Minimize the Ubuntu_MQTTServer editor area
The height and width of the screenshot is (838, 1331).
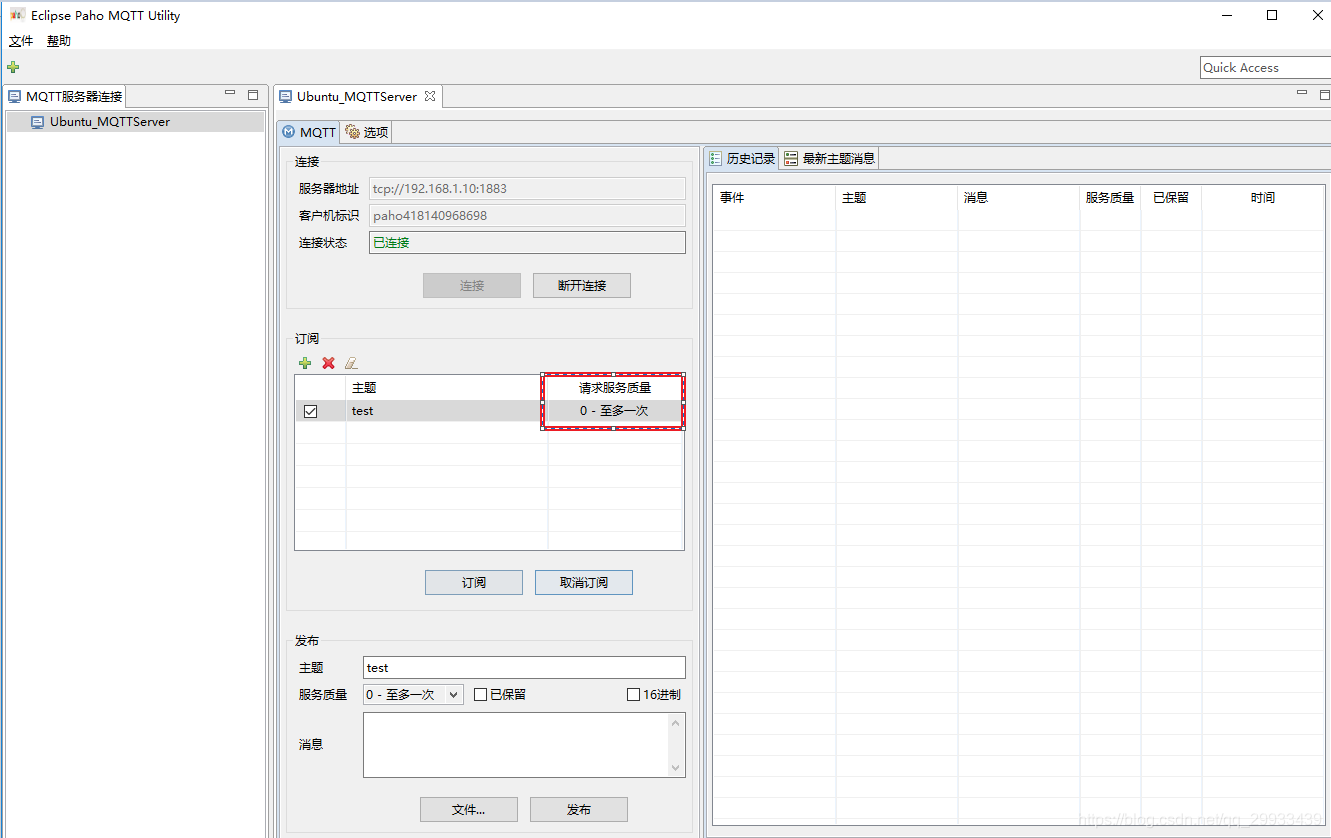point(1302,93)
